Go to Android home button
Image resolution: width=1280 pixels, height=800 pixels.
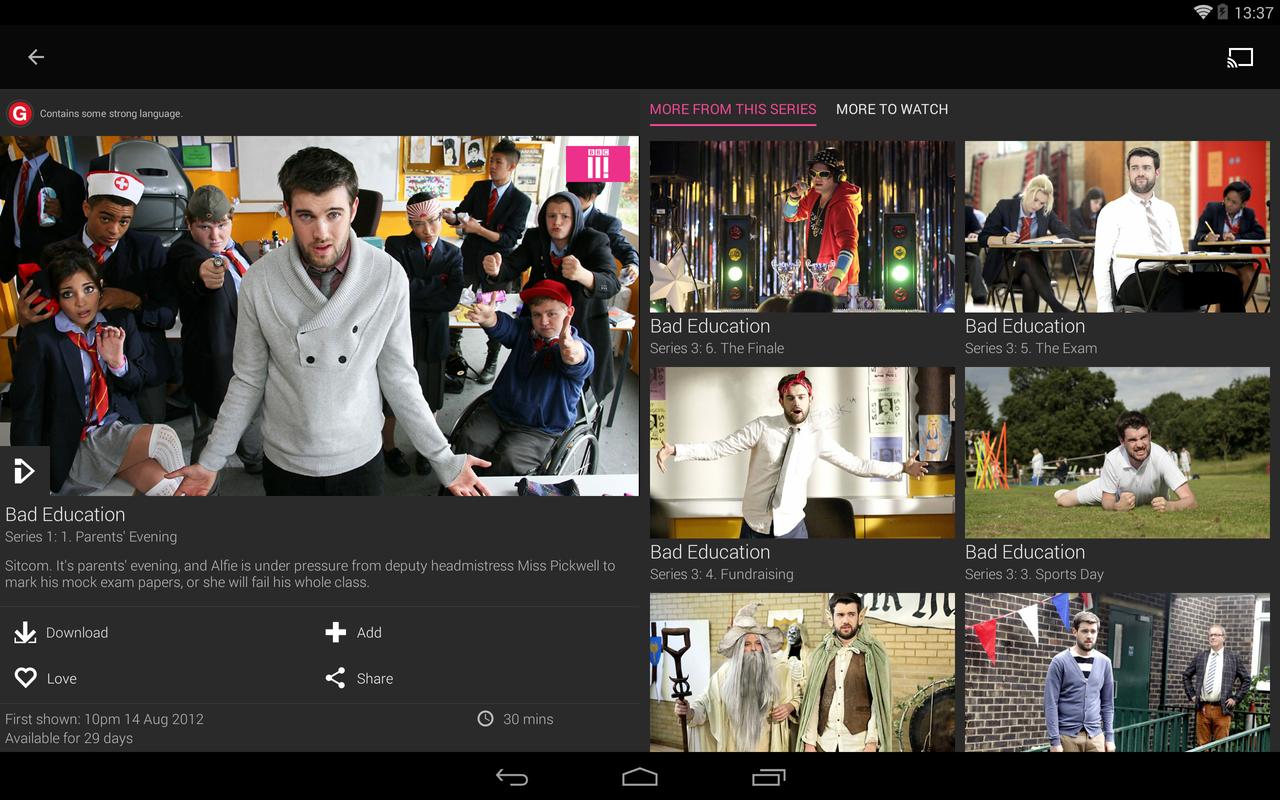(640, 777)
